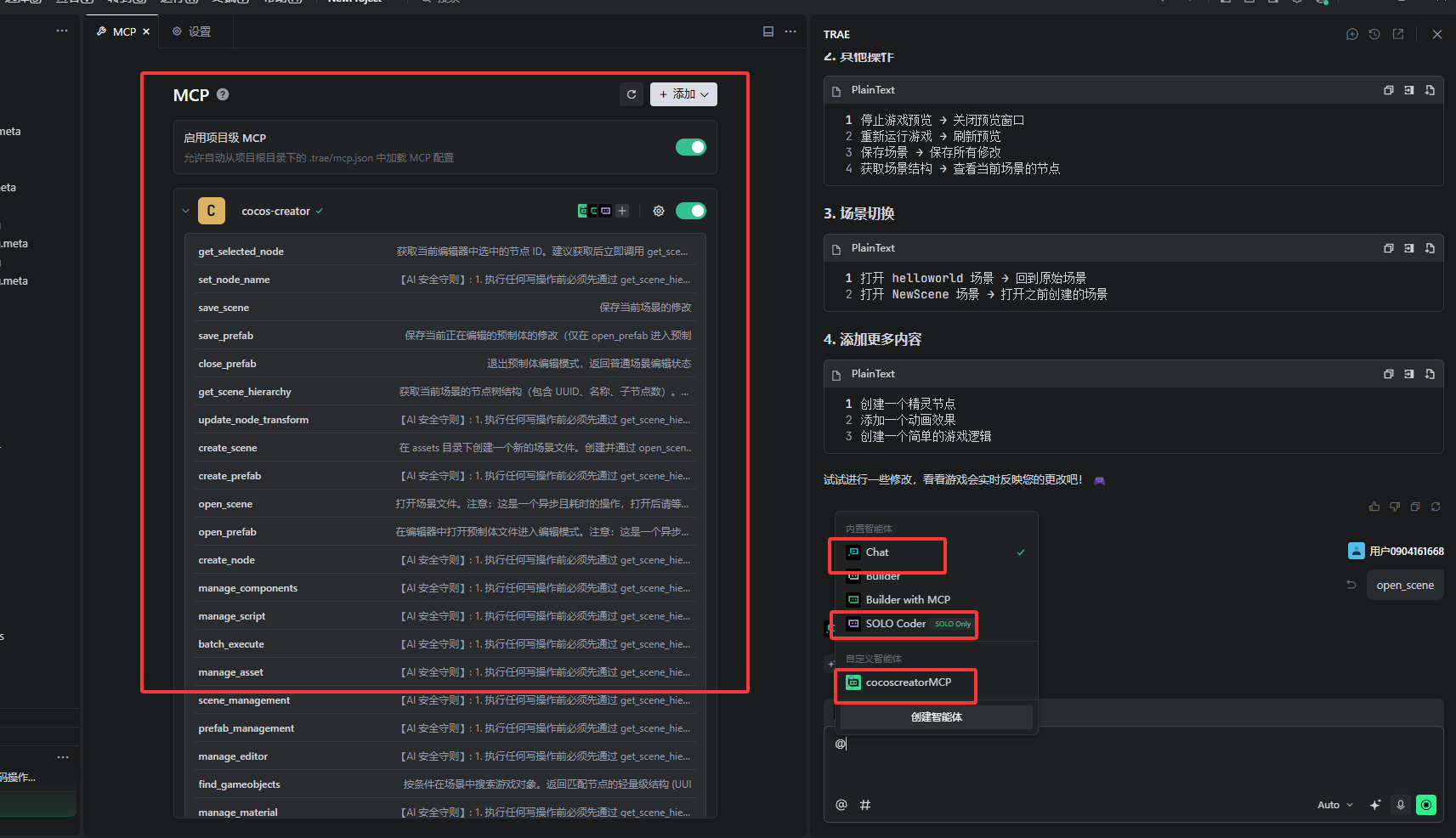
Task: Start voice input with microphone icon
Action: (x=1401, y=805)
